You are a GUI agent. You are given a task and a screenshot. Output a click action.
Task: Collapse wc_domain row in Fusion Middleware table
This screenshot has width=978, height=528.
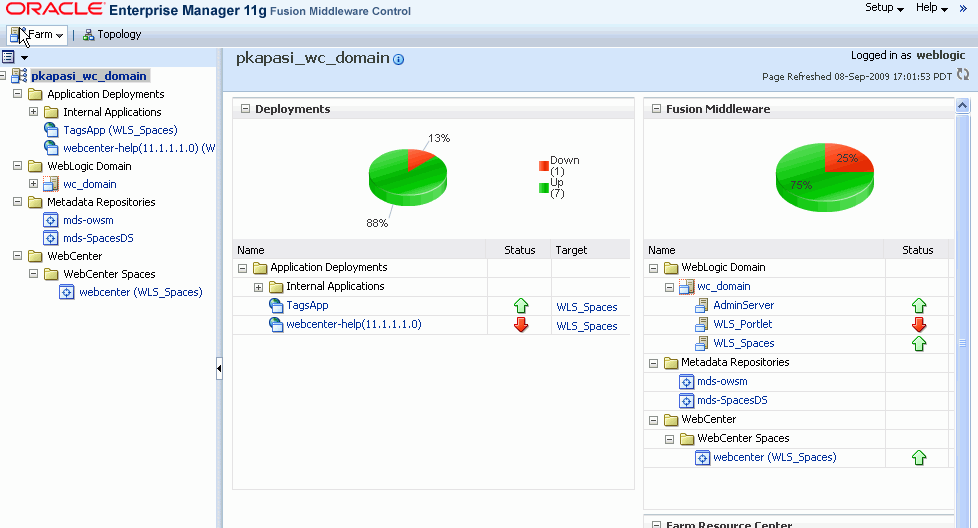click(x=669, y=287)
